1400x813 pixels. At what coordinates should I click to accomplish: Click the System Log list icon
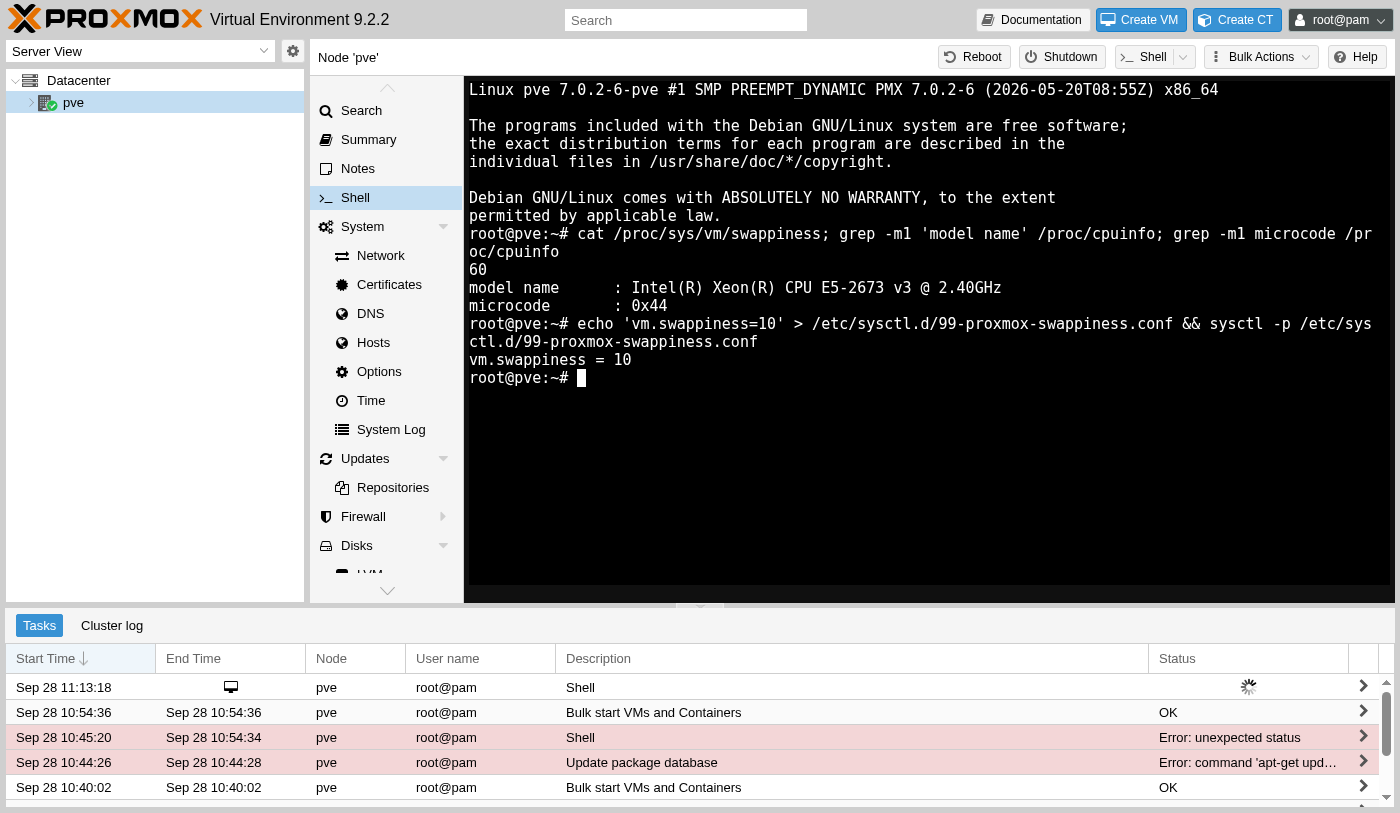pos(342,430)
